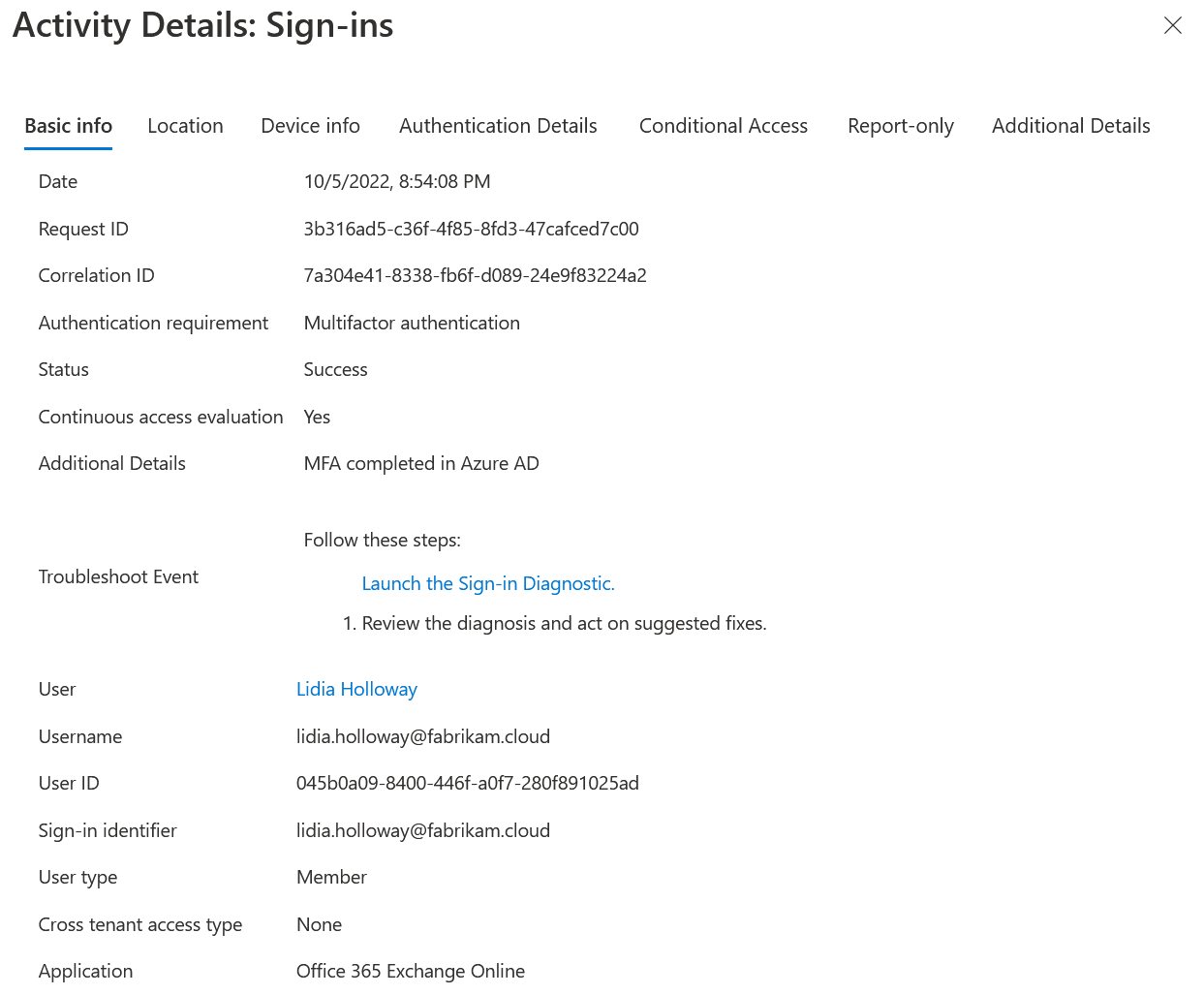
Task: Click the Success status value
Action: 335,369
